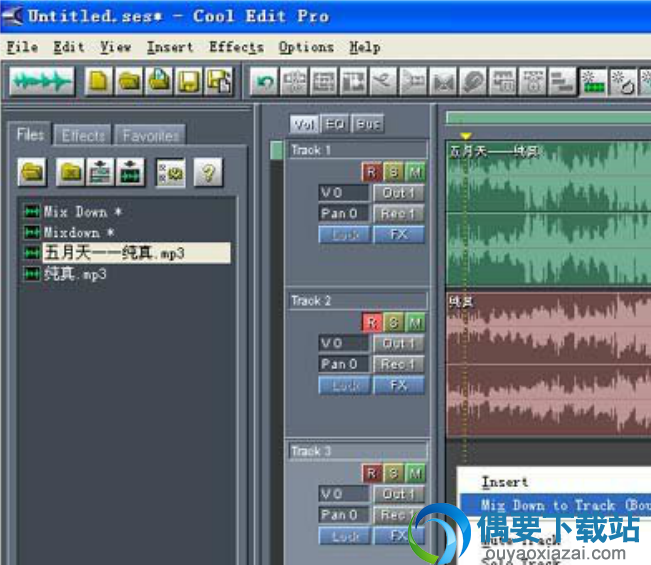
Task: Open Track 3 Out 1 device selector
Action: click(x=399, y=494)
